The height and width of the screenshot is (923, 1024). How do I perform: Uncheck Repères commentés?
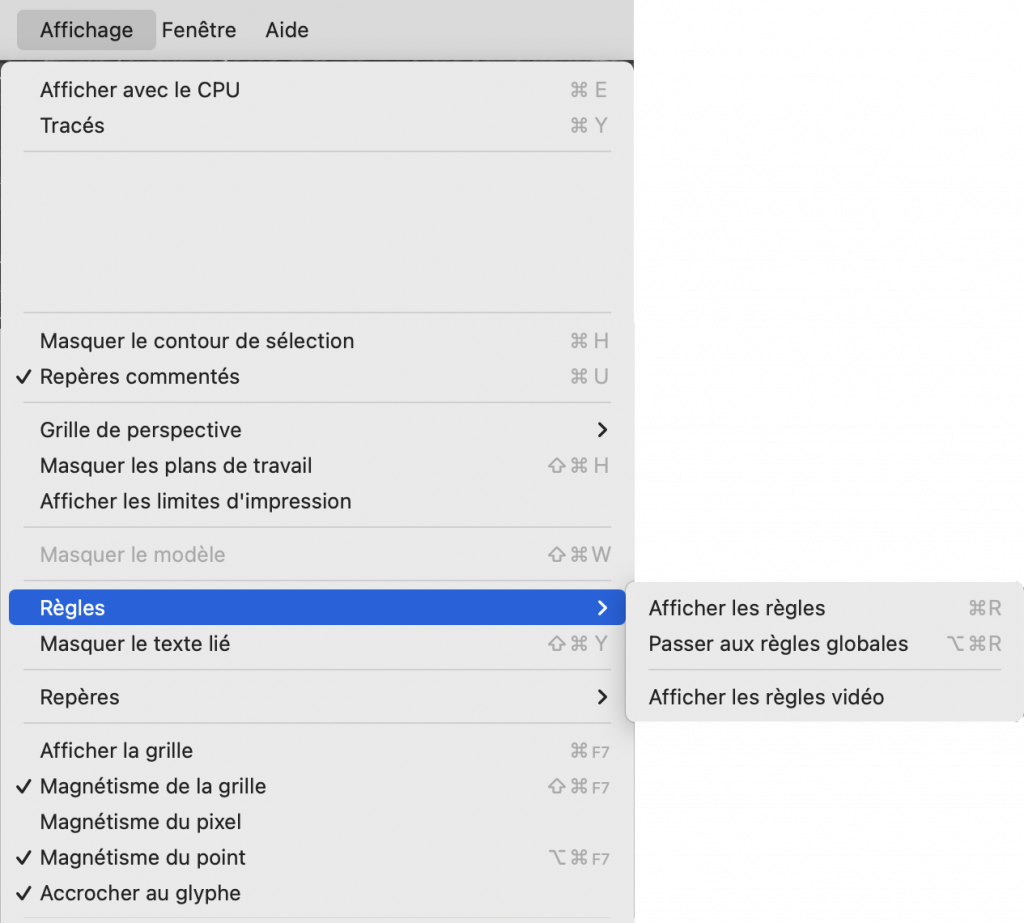[140, 377]
